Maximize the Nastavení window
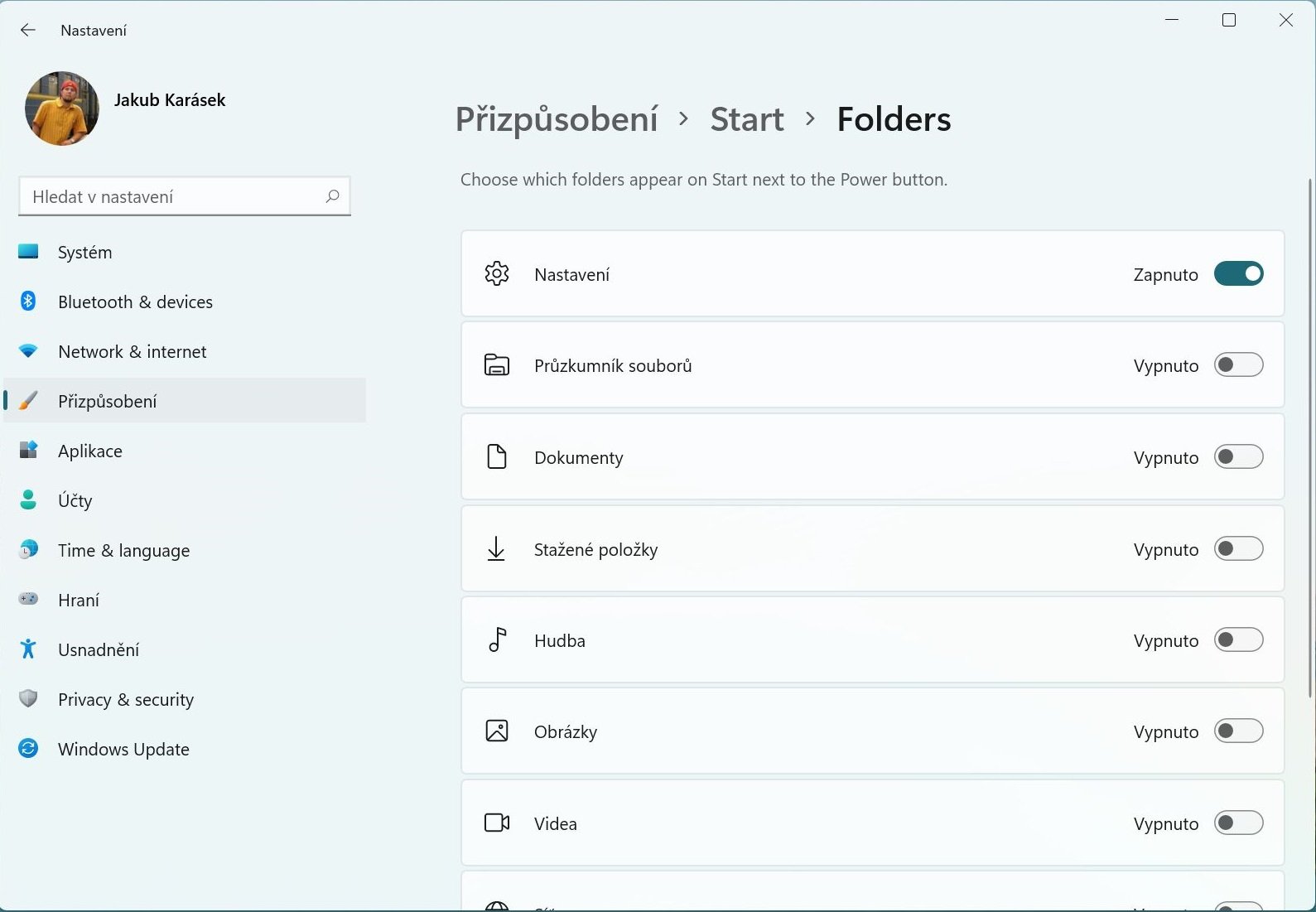The height and width of the screenshot is (912, 1316). pyautogui.click(x=1229, y=20)
